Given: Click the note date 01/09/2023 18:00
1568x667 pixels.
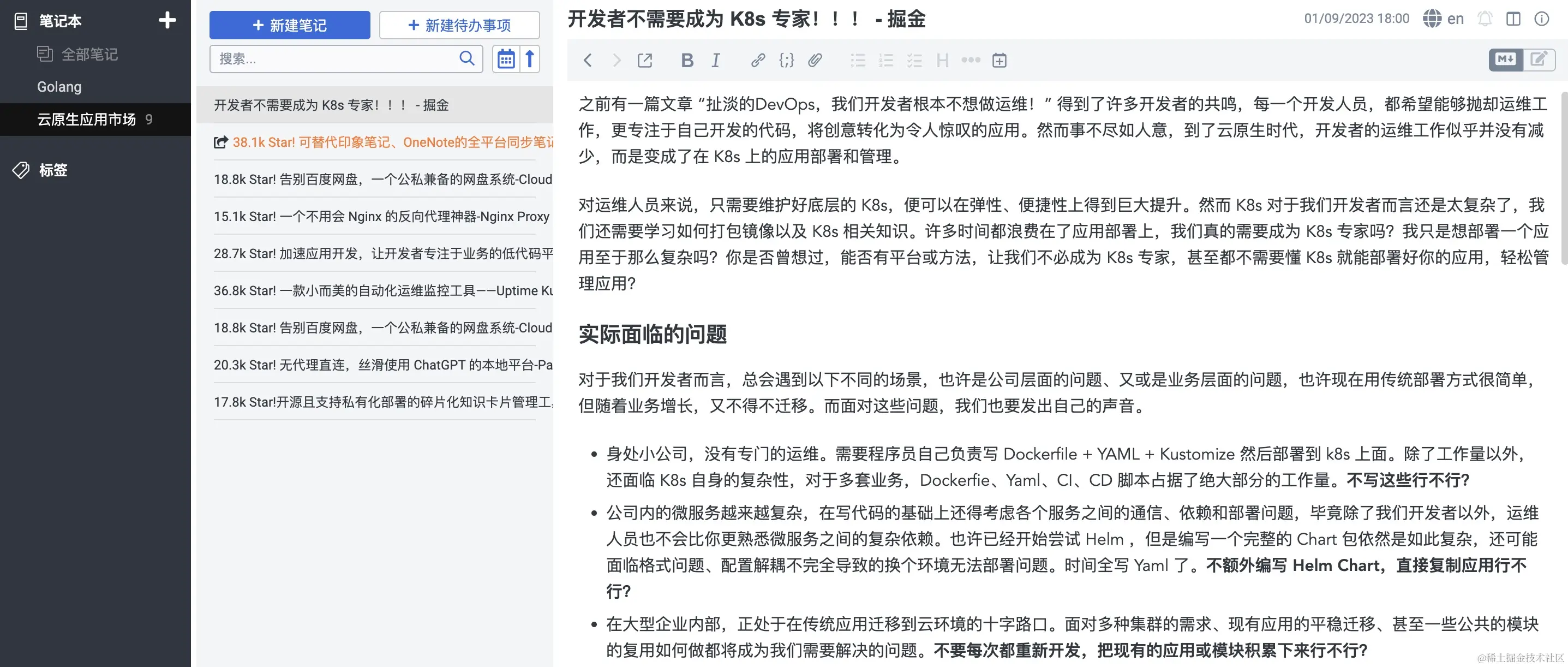Looking at the screenshot, I should [1356, 18].
